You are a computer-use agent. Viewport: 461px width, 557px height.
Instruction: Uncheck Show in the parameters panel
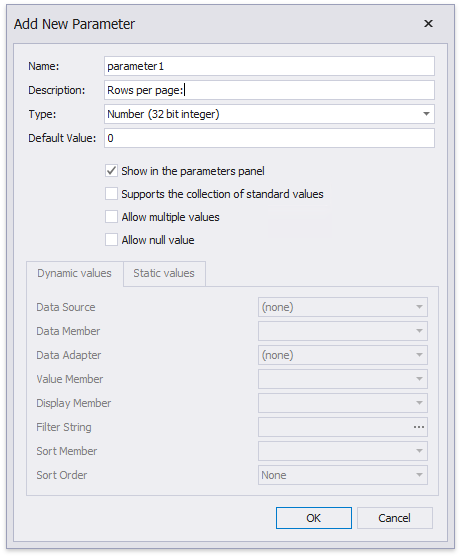(x=111, y=171)
